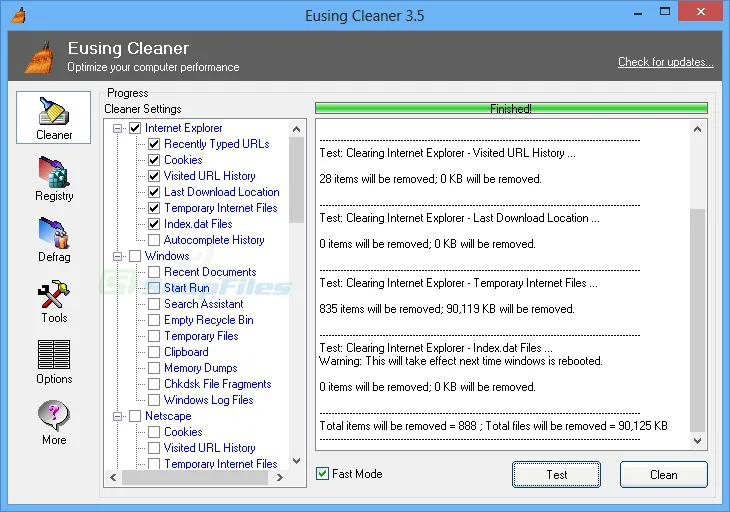Click the '28 items will be removed' result line
This screenshot has width=730, height=512.
click(x=431, y=179)
